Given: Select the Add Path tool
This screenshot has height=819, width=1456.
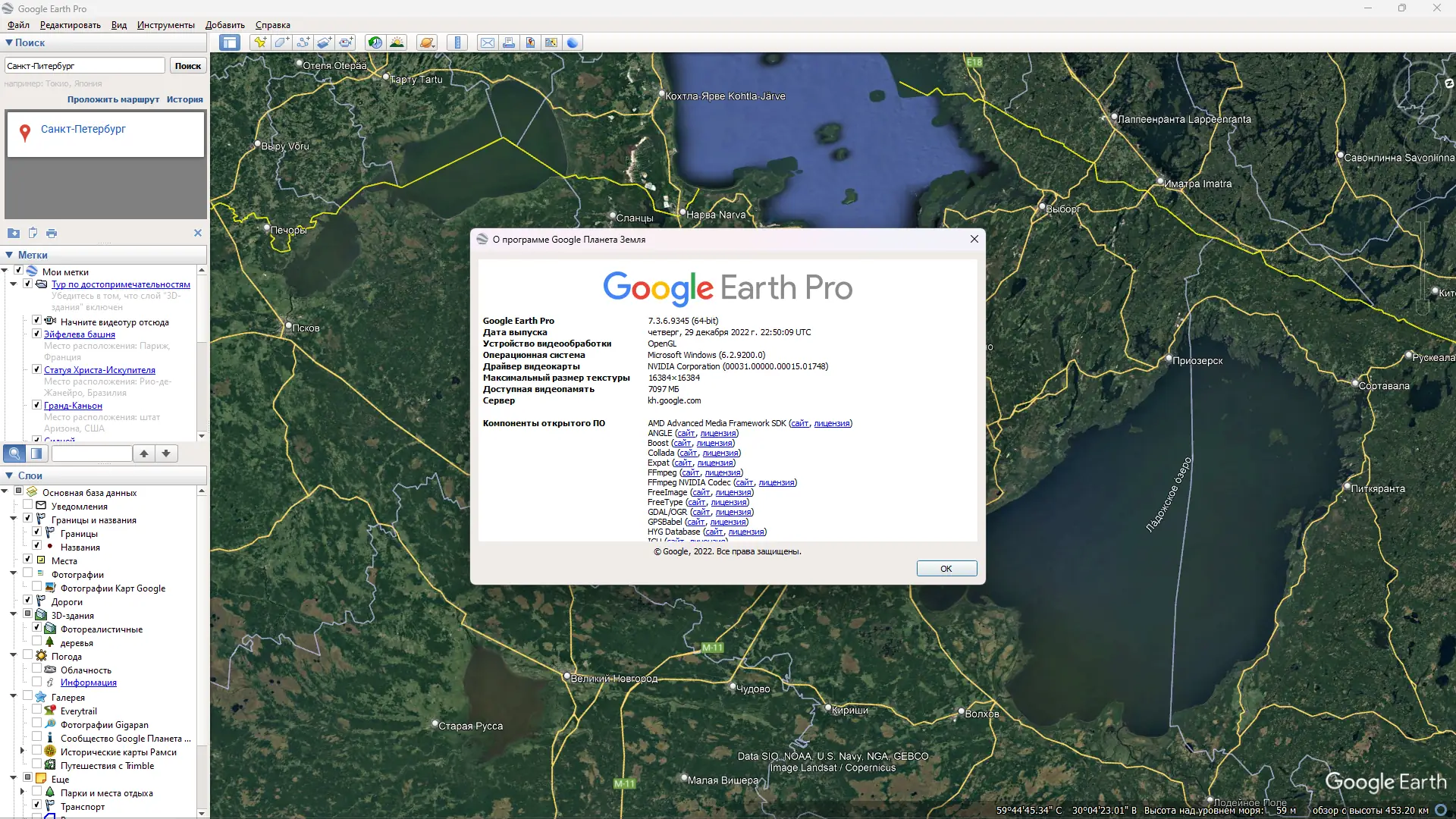Looking at the screenshot, I should click(303, 42).
